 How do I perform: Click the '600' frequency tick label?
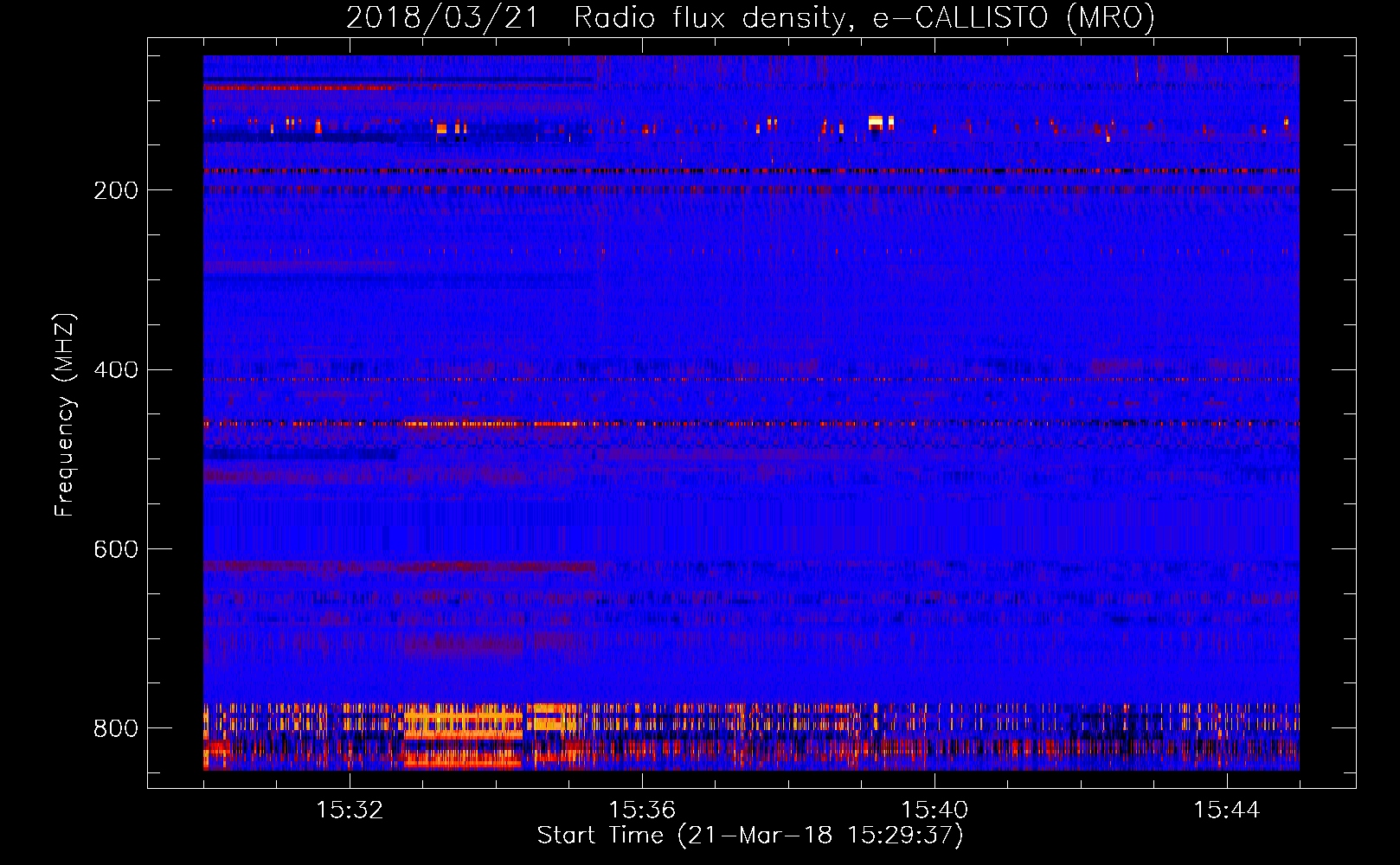click(116, 550)
